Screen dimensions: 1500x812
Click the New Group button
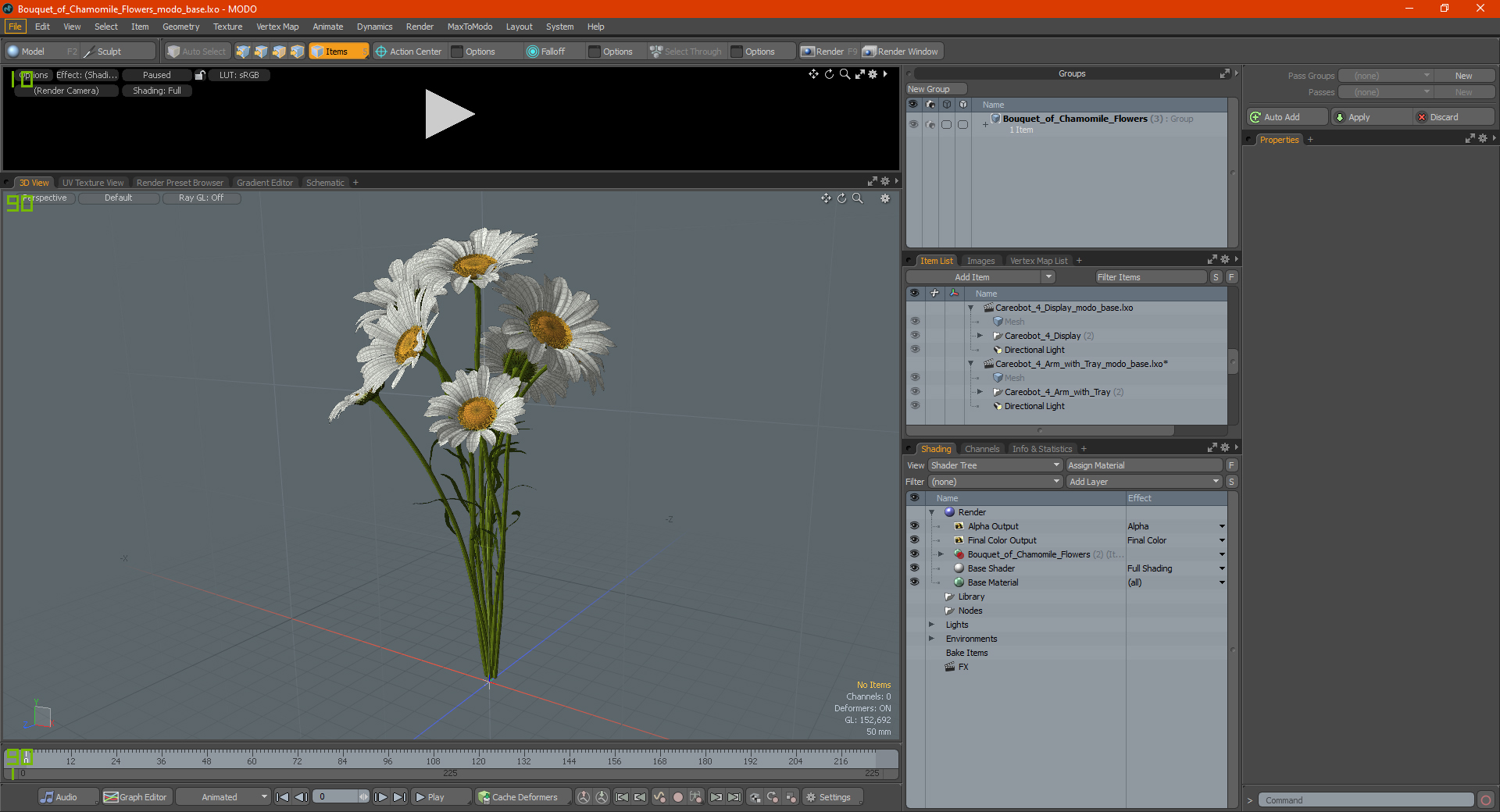(x=935, y=89)
